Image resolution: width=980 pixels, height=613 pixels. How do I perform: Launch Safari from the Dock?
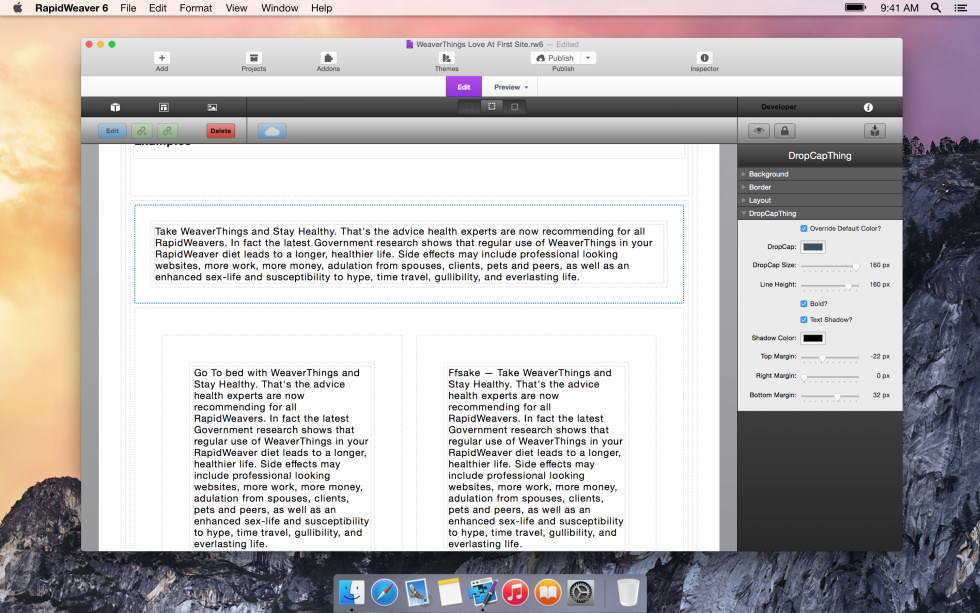click(x=384, y=592)
